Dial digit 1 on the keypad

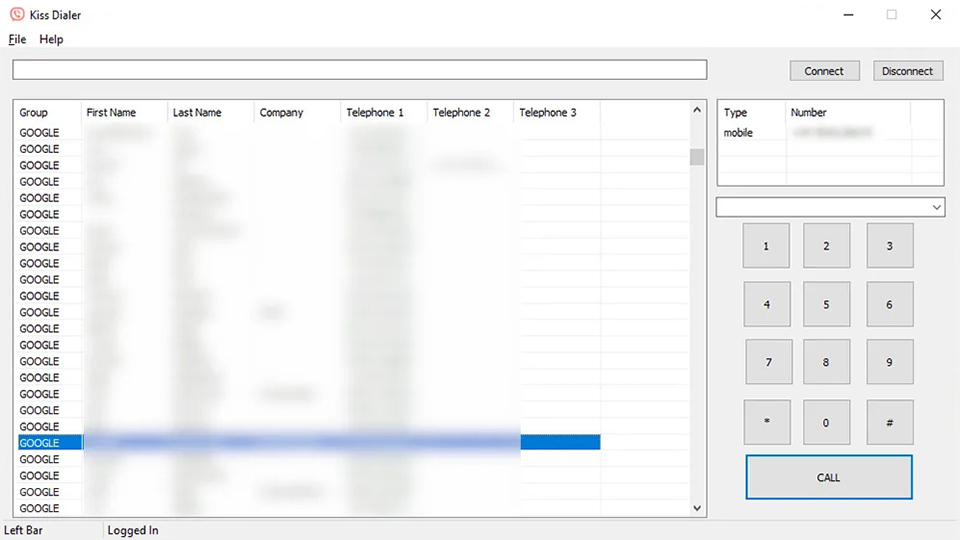tap(766, 246)
